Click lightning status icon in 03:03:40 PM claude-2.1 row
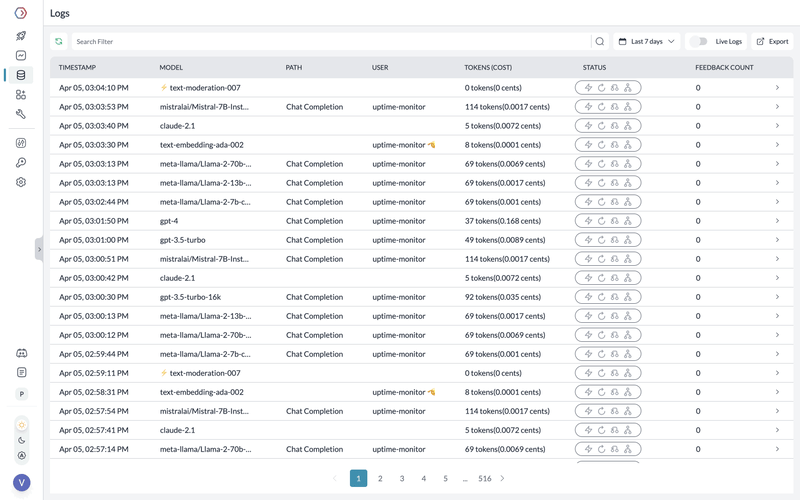800x500 pixels. pyautogui.click(x=588, y=126)
